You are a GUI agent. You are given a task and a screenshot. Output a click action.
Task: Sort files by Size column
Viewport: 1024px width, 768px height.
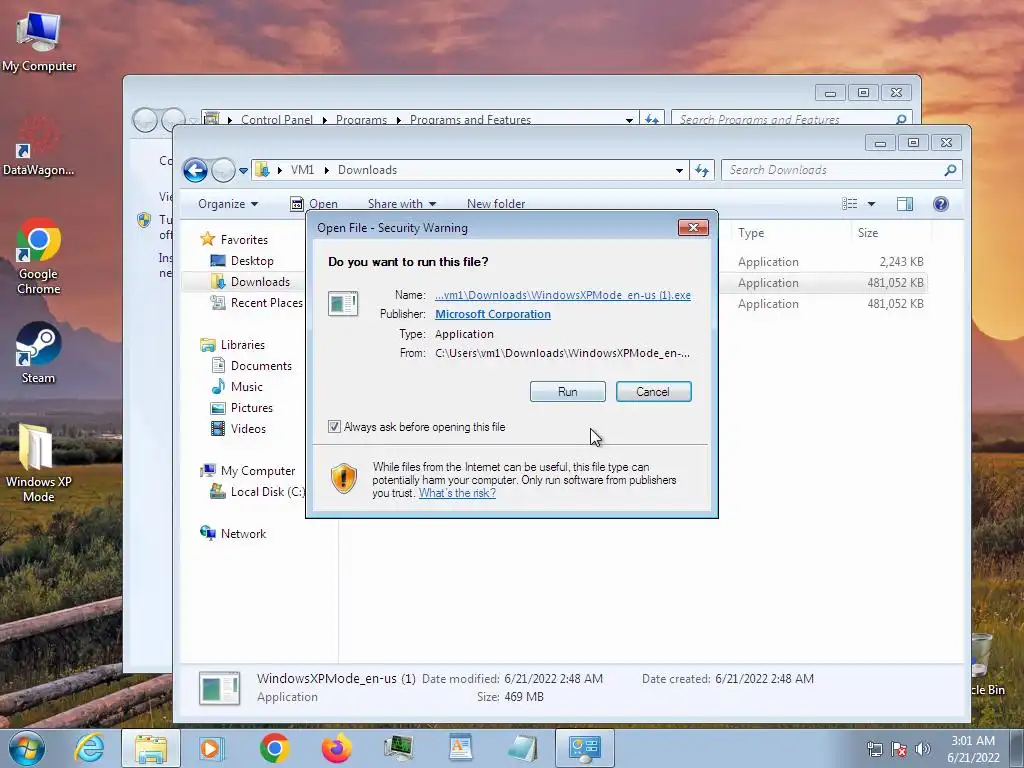click(x=868, y=232)
